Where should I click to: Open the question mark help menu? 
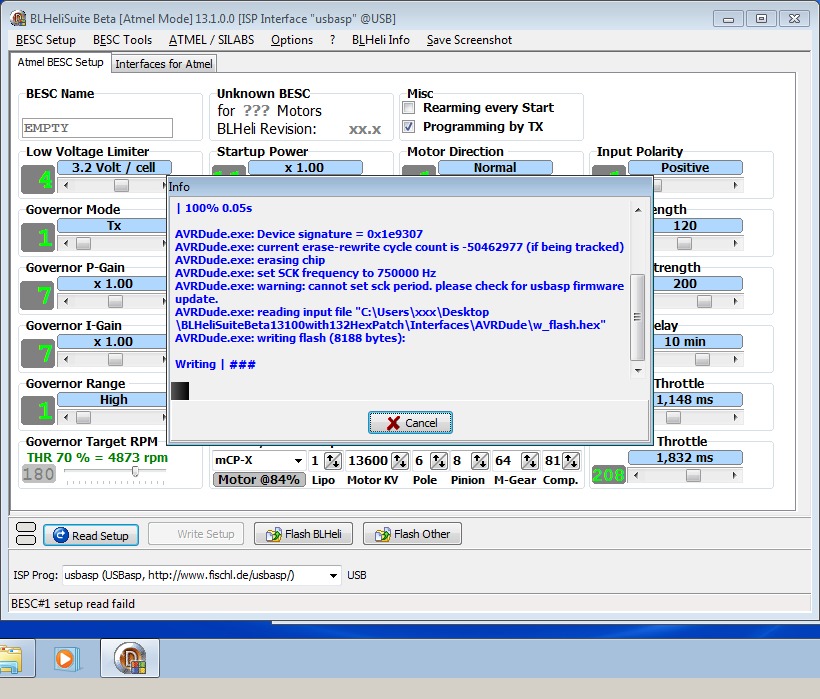(x=332, y=40)
